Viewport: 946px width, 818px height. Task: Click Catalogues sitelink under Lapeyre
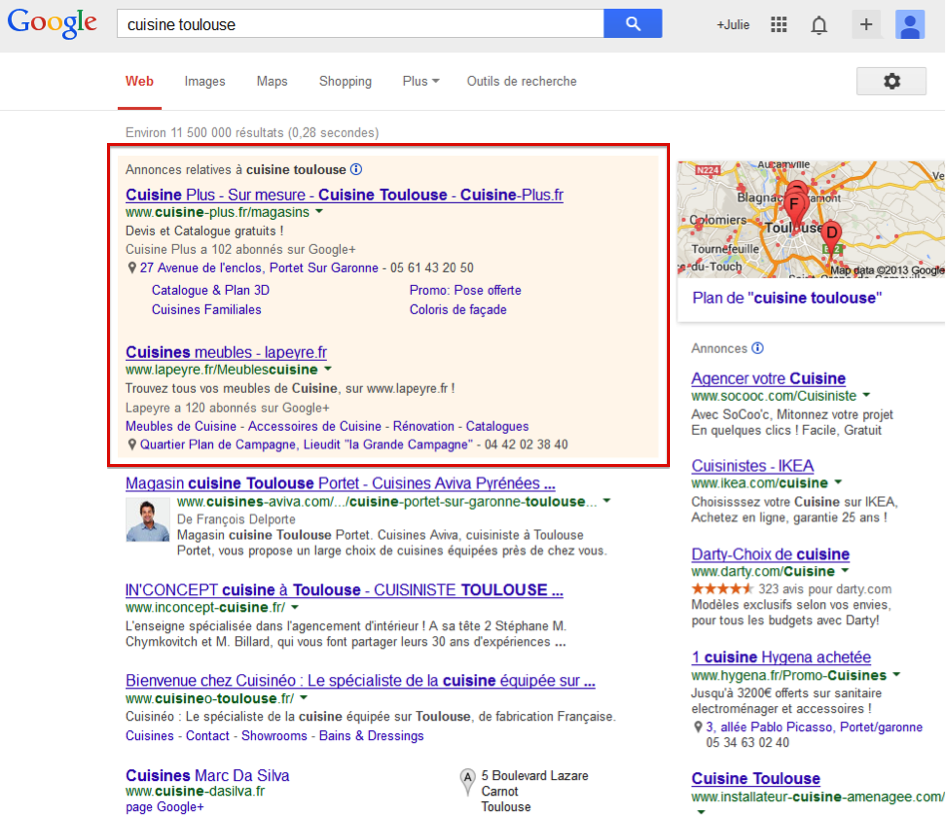point(497,426)
